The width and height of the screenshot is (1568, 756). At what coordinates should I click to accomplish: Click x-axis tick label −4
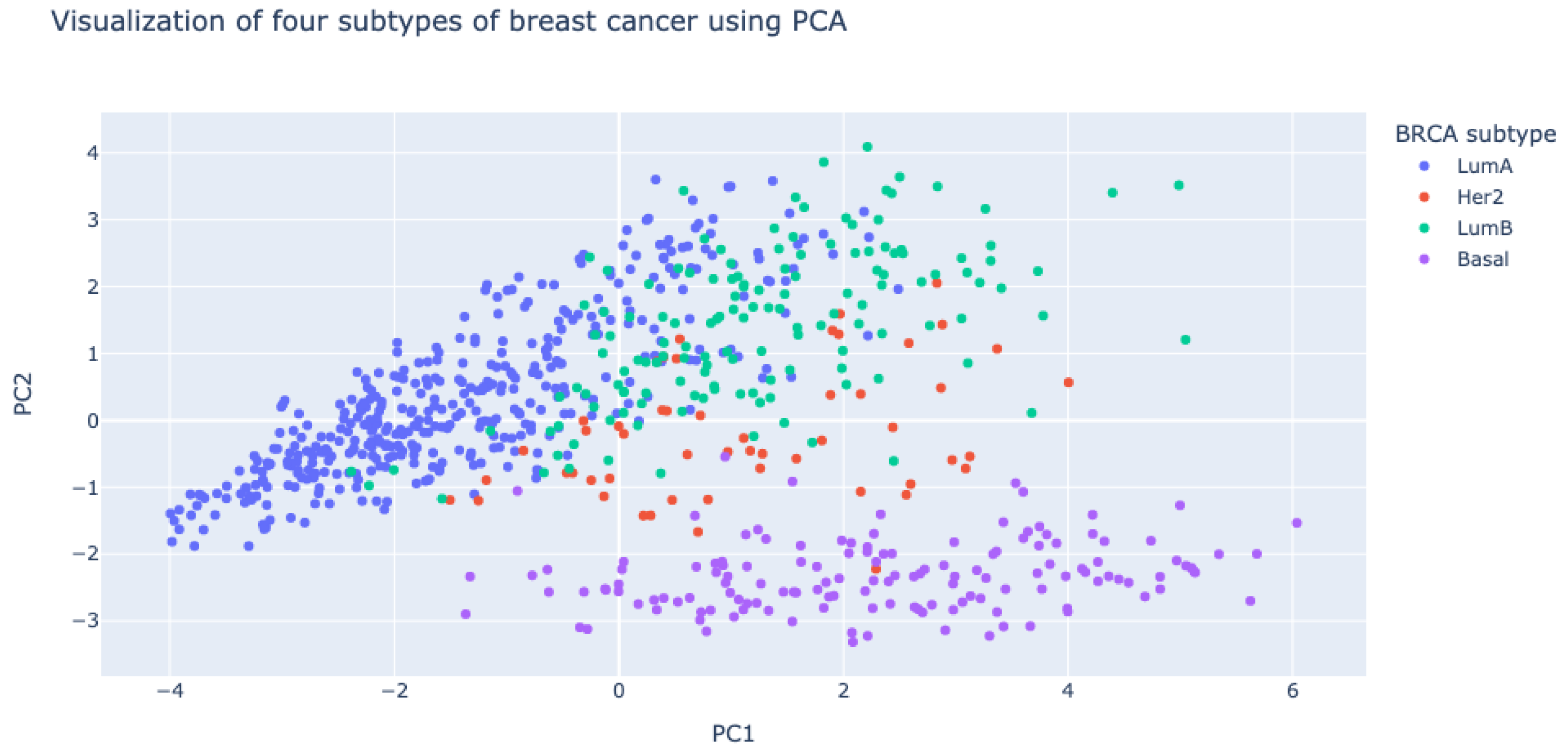[169, 691]
